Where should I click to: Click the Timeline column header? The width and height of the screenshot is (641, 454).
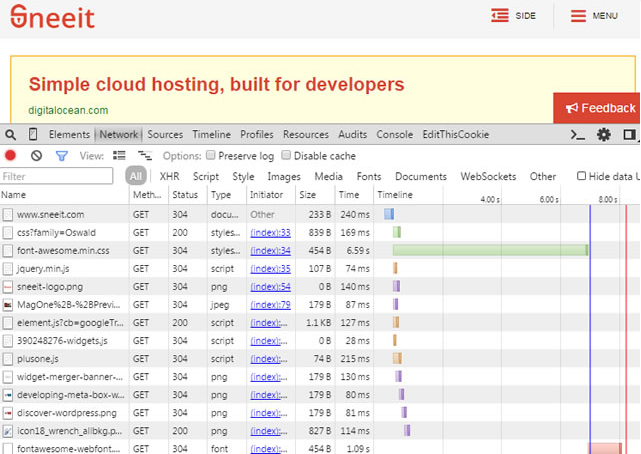tap(395, 195)
